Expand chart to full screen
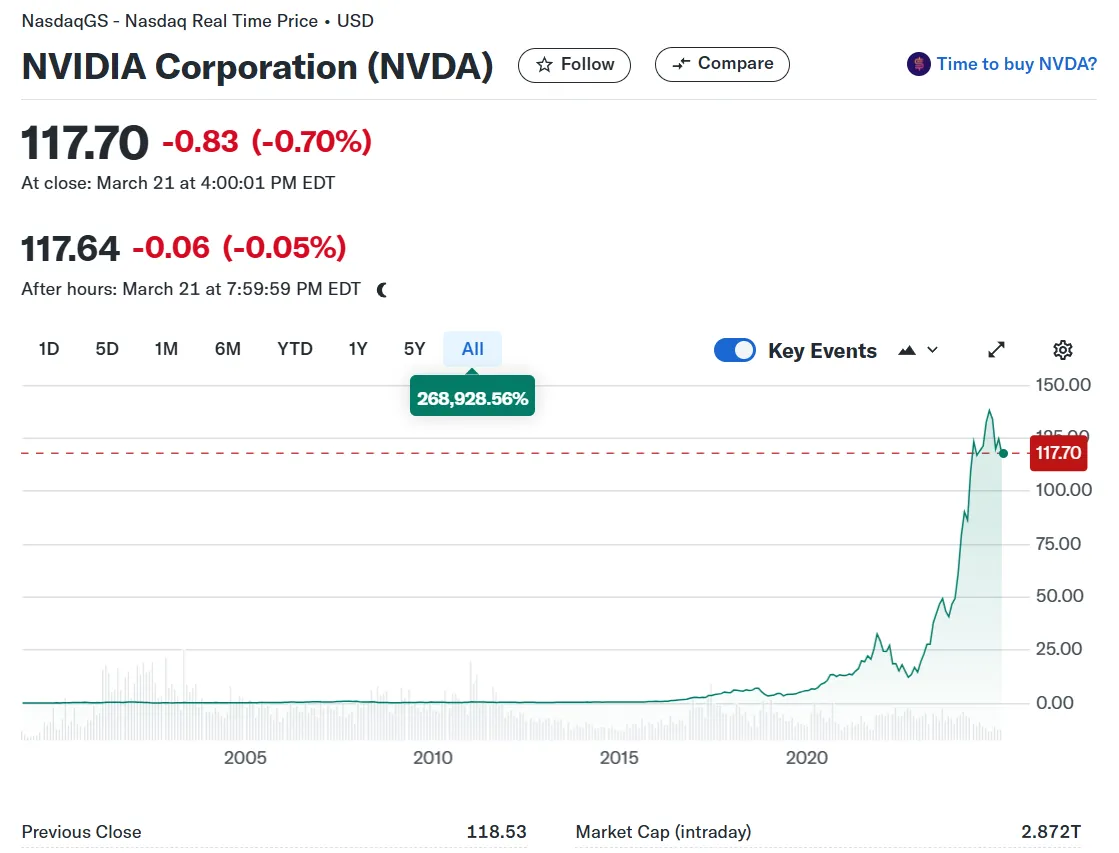The width and height of the screenshot is (1119, 853). pos(996,350)
